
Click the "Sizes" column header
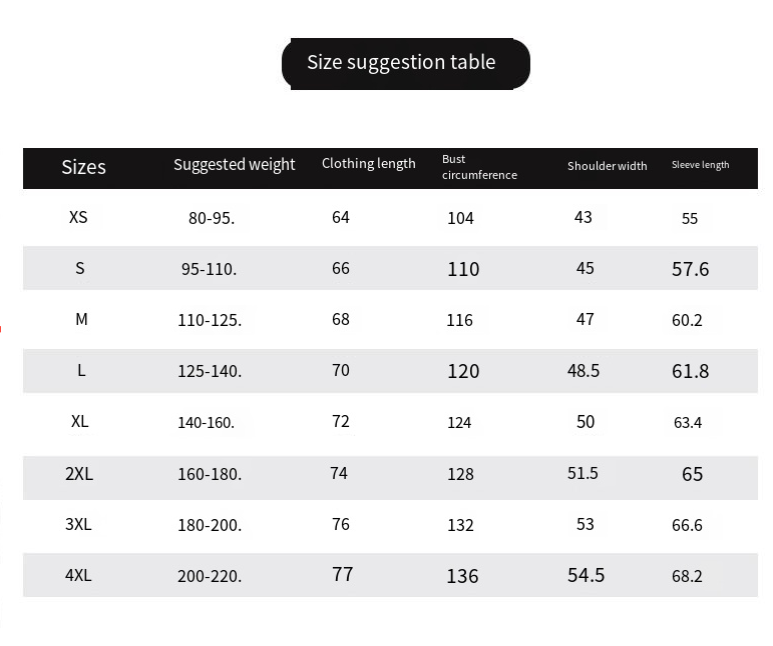pyautogui.click(x=83, y=167)
